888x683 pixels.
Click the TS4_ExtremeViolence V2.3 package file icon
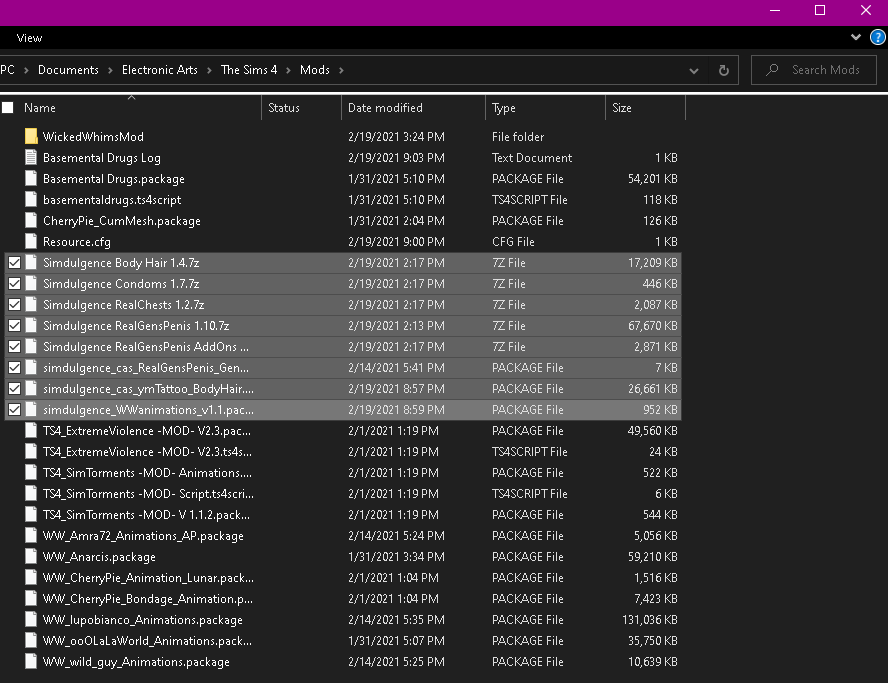tap(32, 430)
